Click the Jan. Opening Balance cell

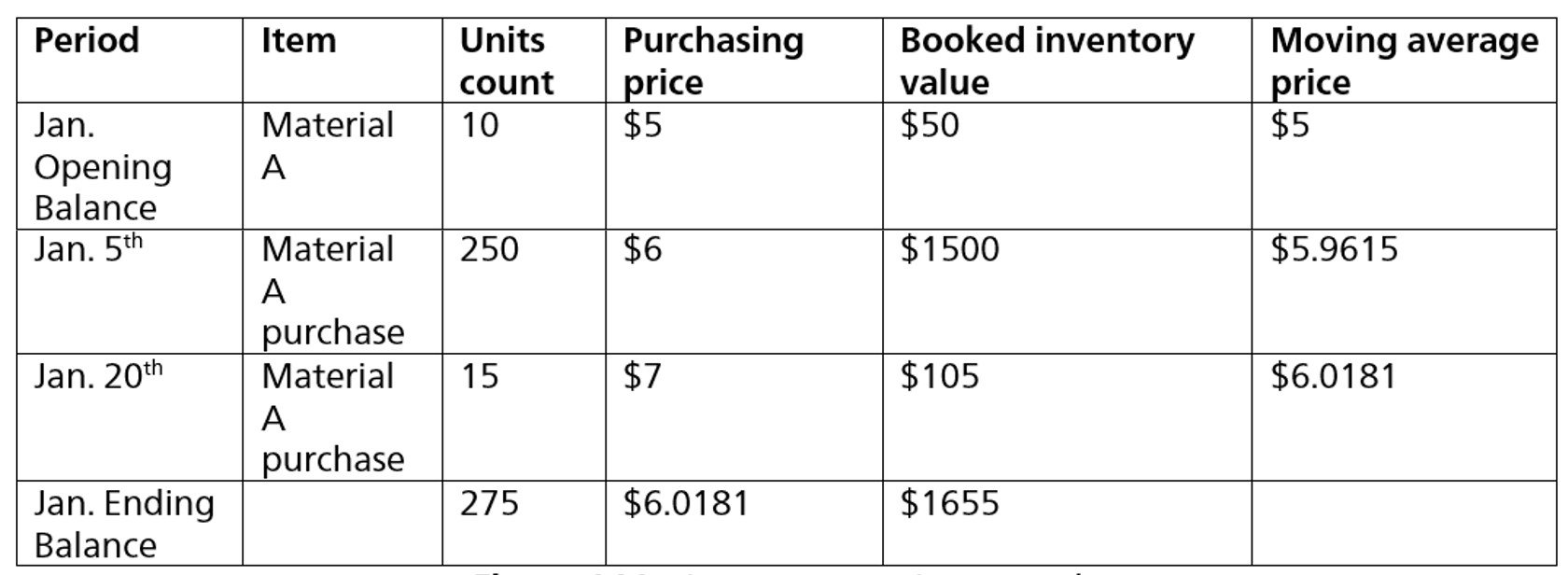pos(131,165)
